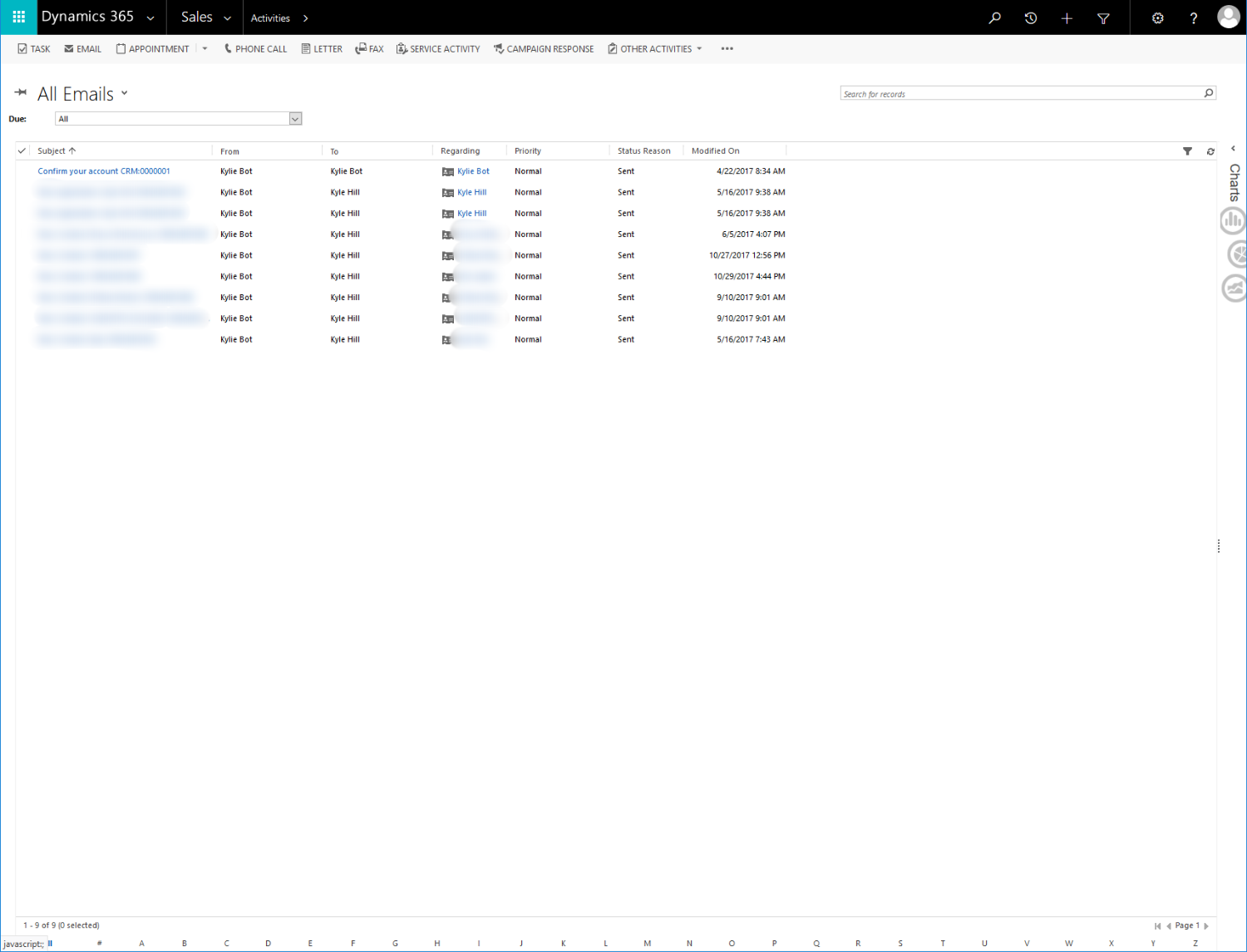Click the Activities breadcrumb

coord(270,17)
